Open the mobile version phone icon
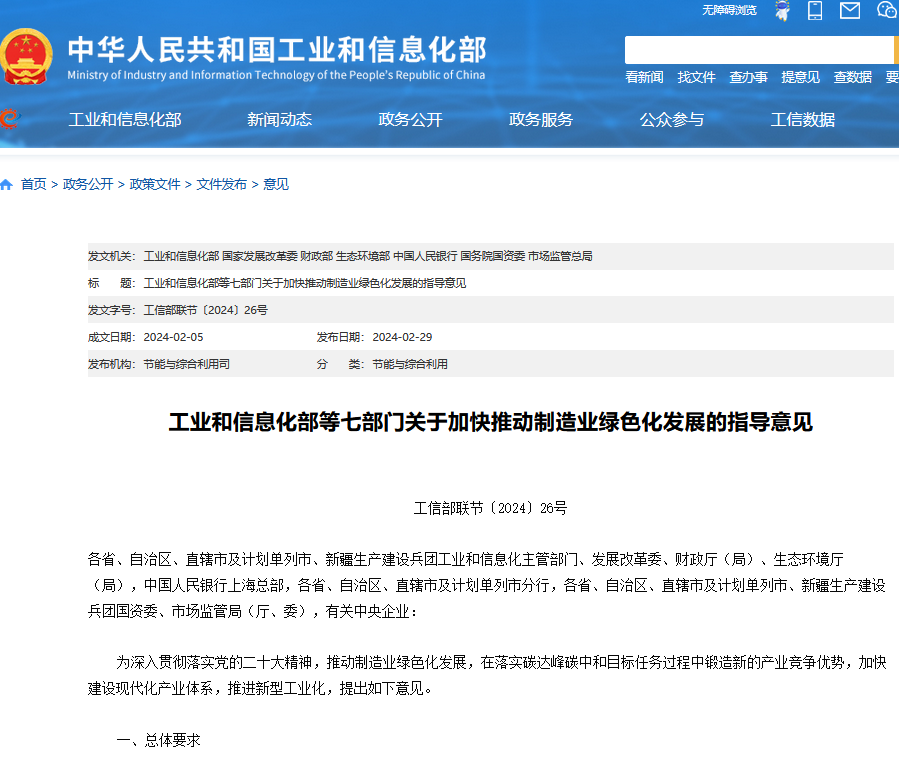Image resolution: width=899 pixels, height=780 pixels. tap(815, 11)
